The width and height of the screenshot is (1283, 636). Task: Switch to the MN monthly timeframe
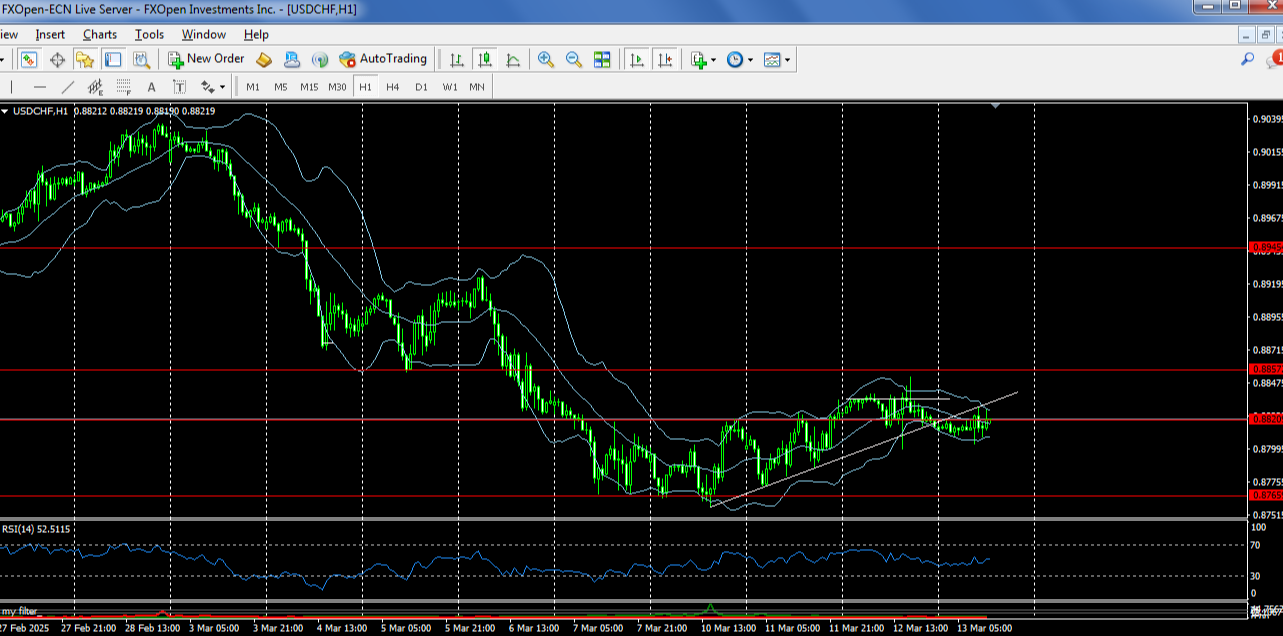click(477, 87)
